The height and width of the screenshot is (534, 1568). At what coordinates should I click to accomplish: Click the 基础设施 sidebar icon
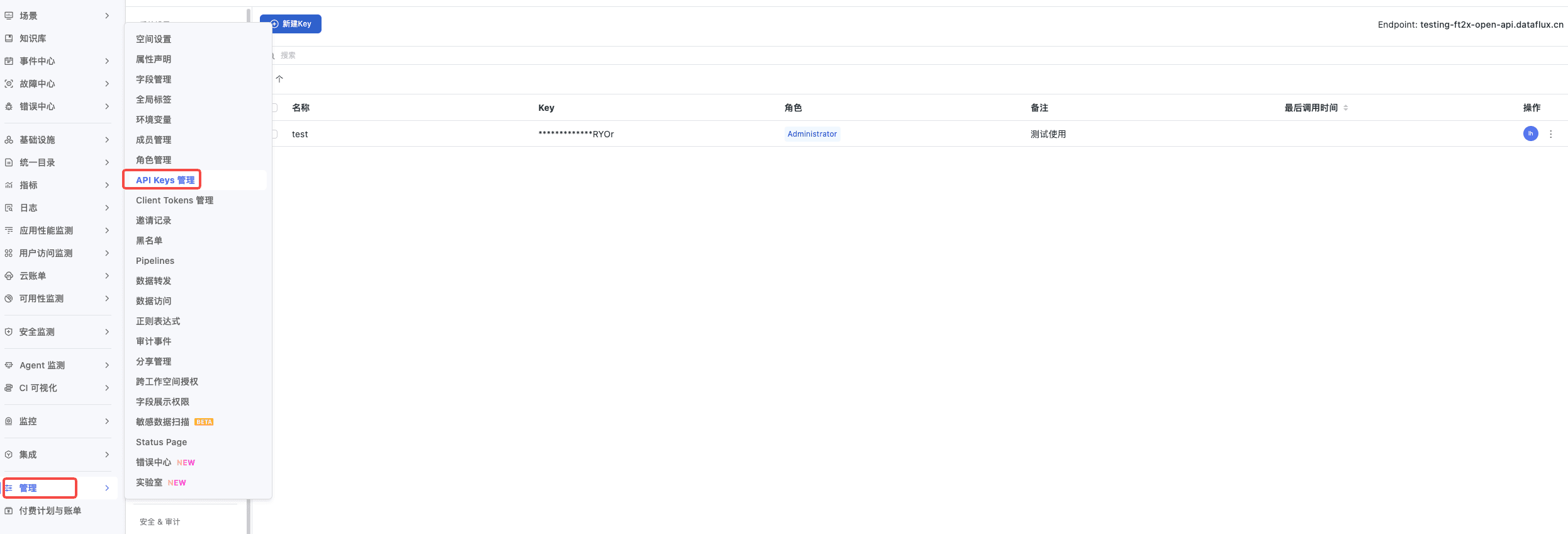tap(9, 140)
